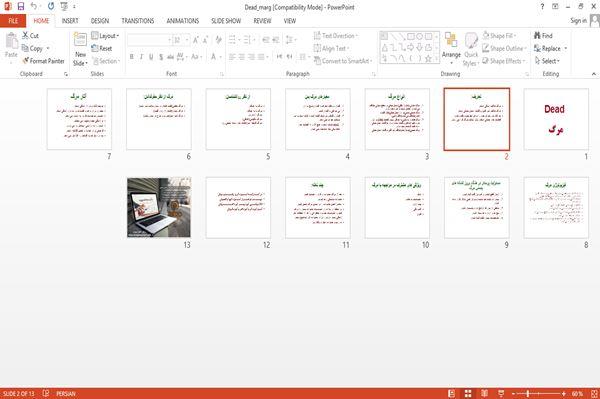Open the Replace dropdown arrow
The image size is (600, 399).
(x=566, y=49)
